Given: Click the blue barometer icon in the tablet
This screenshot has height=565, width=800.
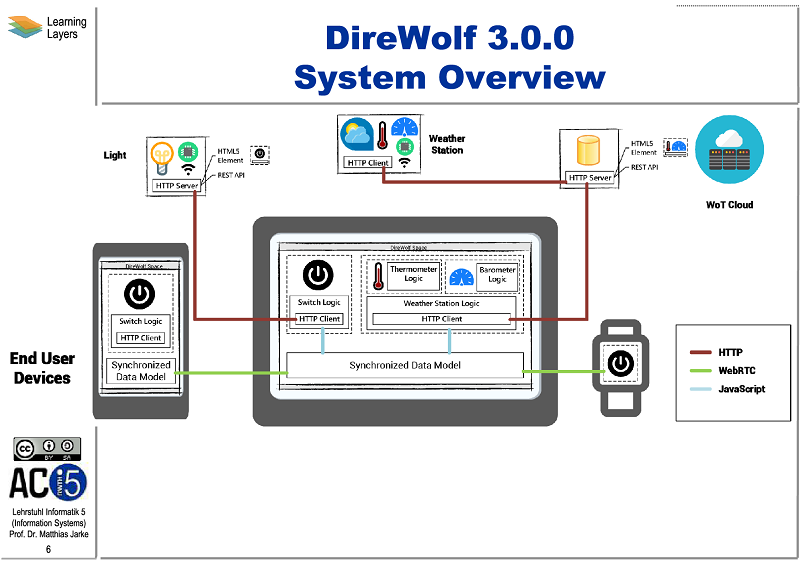Looking at the screenshot, I should click(462, 278).
